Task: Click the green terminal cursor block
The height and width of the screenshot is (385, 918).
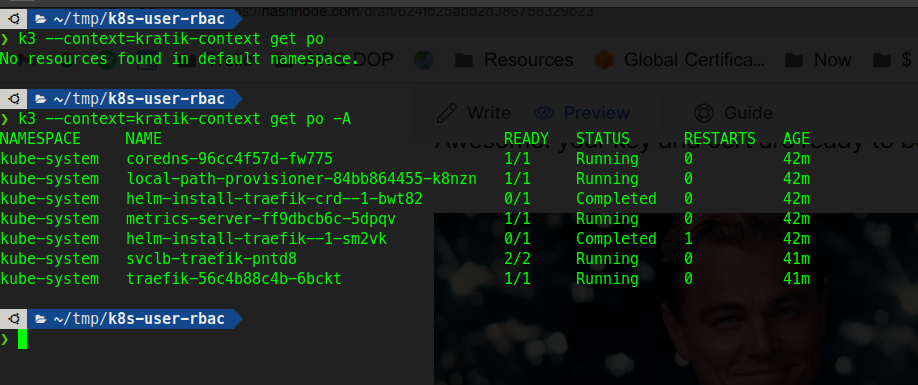Action: coord(22,339)
